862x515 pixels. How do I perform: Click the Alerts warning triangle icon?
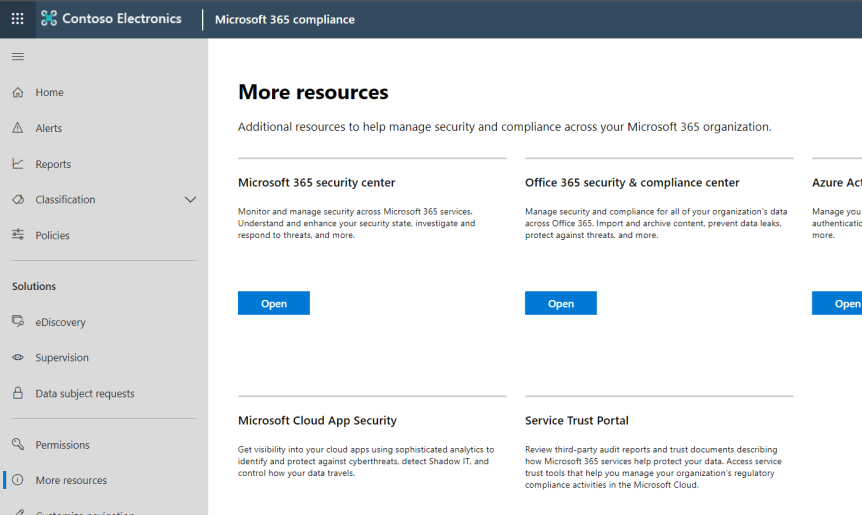tap(18, 128)
